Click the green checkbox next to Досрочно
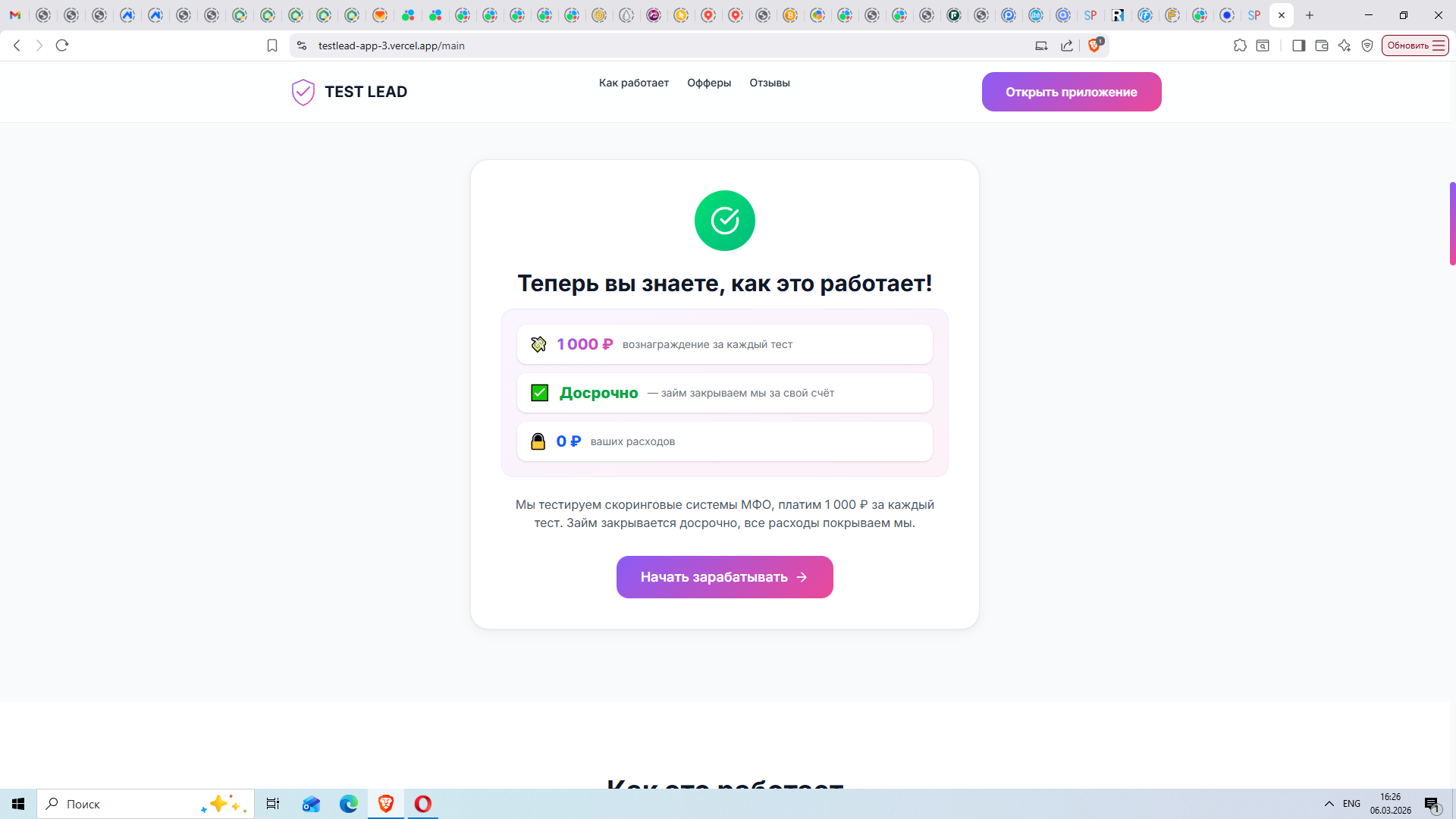1456x819 pixels. 539,393
